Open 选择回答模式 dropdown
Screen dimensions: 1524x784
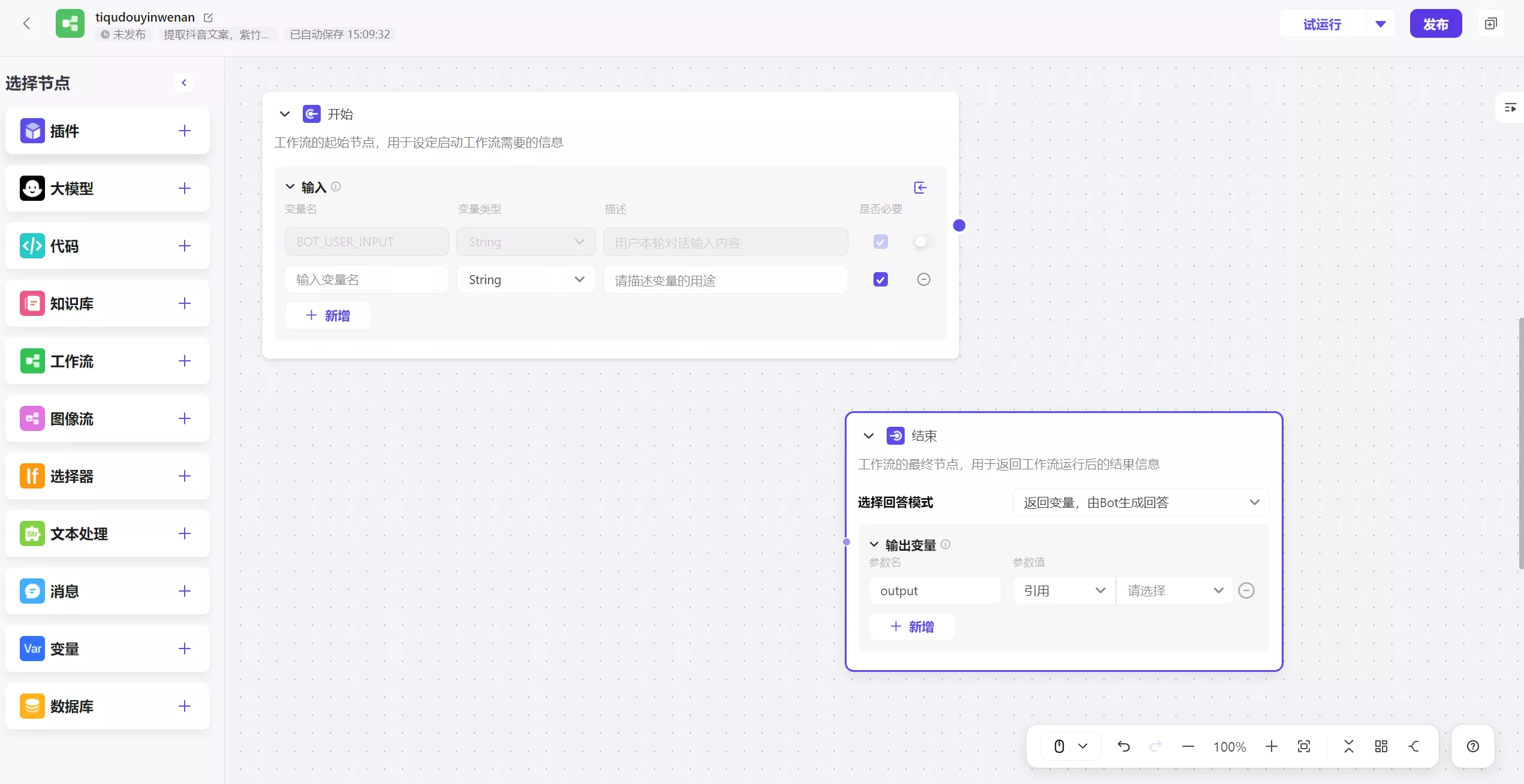(x=1140, y=502)
